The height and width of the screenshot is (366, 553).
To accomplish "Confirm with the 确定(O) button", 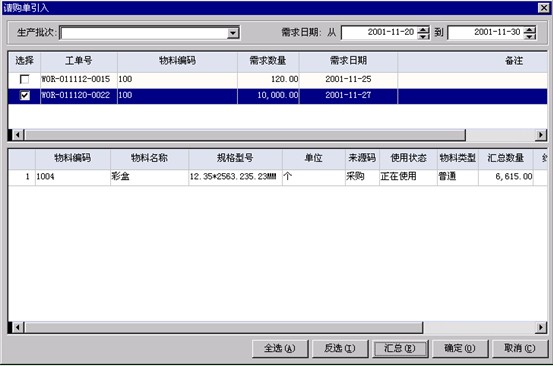I will tap(460, 349).
